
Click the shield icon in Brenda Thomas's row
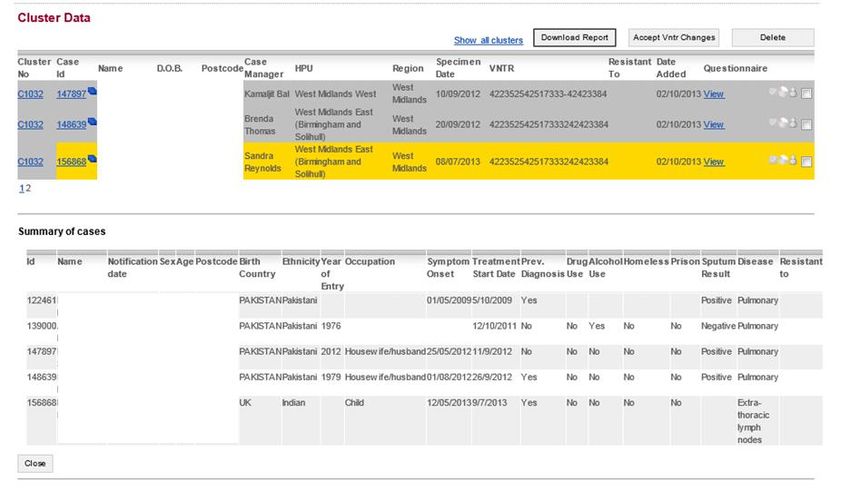773,123
